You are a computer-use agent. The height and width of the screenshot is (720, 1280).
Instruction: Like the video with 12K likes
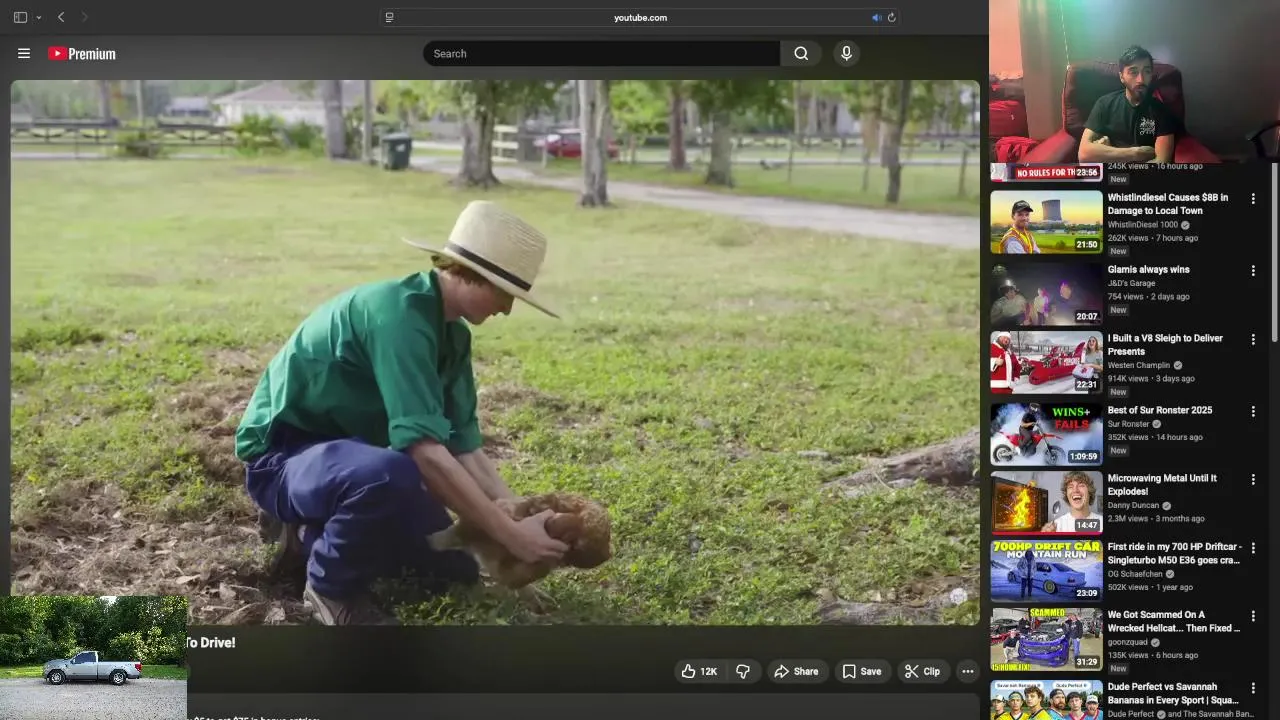(699, 671)
